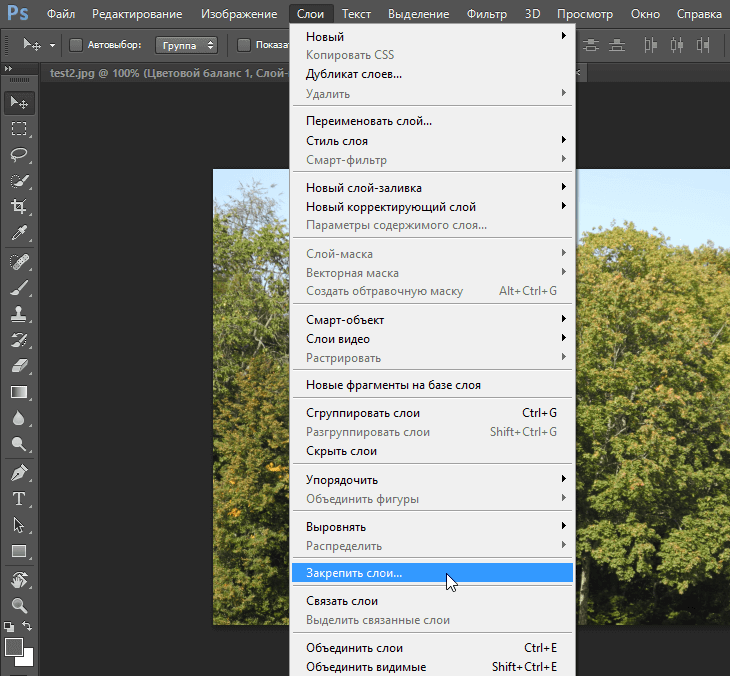
Task: Pick the Lasso tool
Action: pyautogui.click(x=19, y=155)
